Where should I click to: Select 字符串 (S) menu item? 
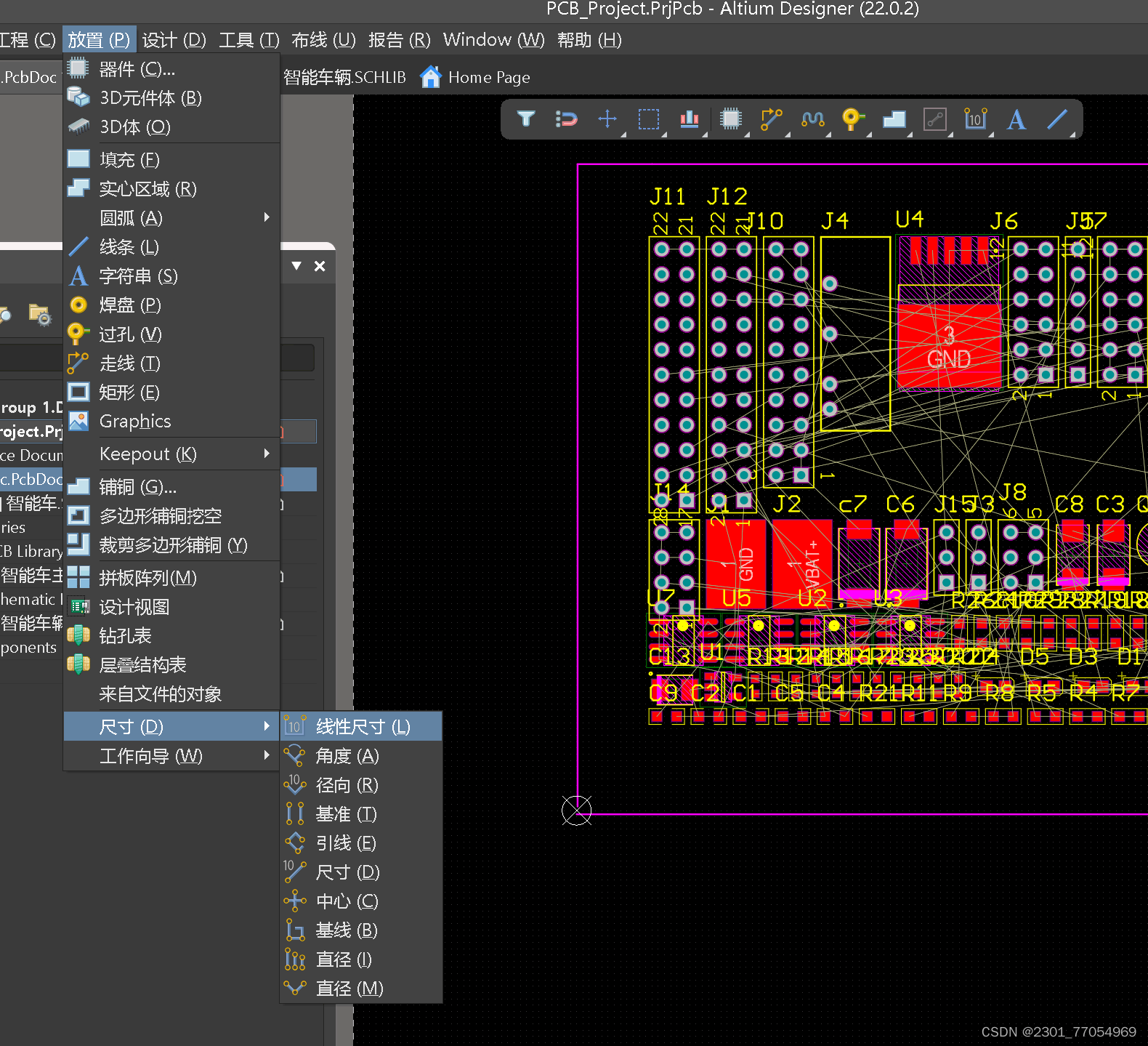click(x=171, y=276)
